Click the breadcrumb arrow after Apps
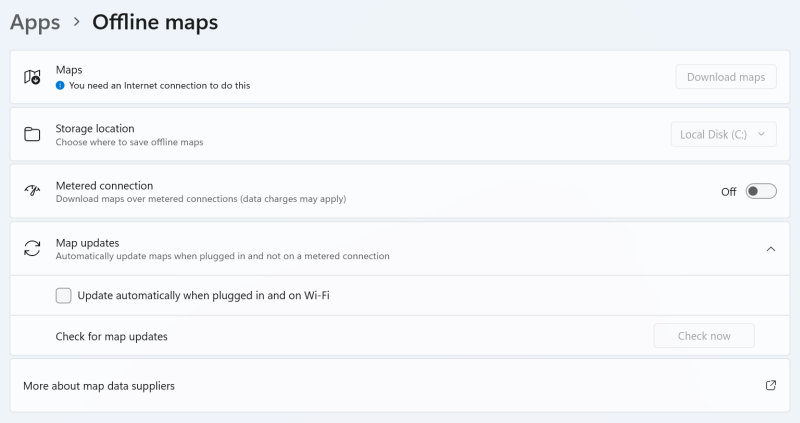The width and height of the screenshot is (800, 423). pos(77,22)
